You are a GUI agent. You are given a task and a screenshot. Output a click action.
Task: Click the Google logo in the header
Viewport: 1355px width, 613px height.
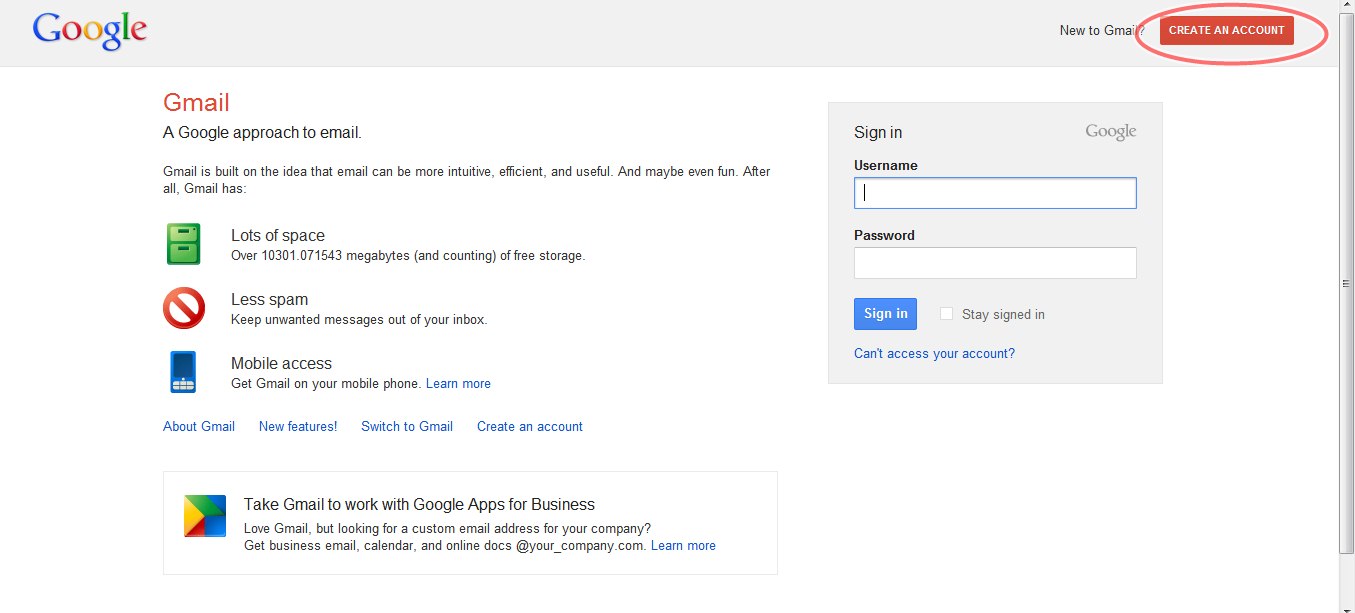[x=90, y=32]
